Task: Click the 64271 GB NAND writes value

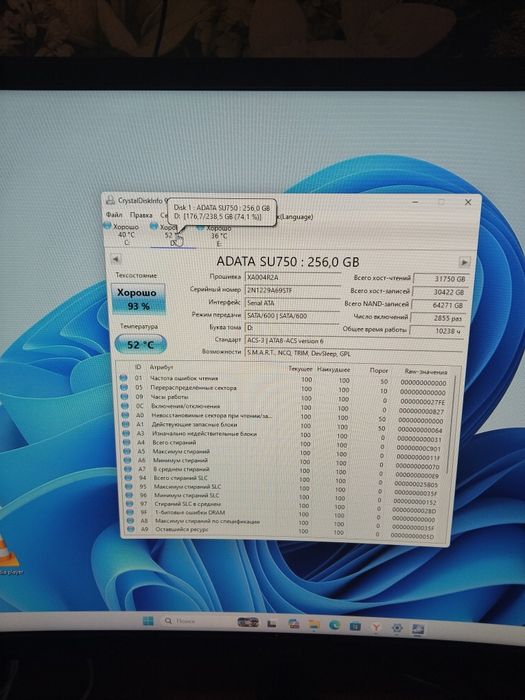Action: click(439, 305)
